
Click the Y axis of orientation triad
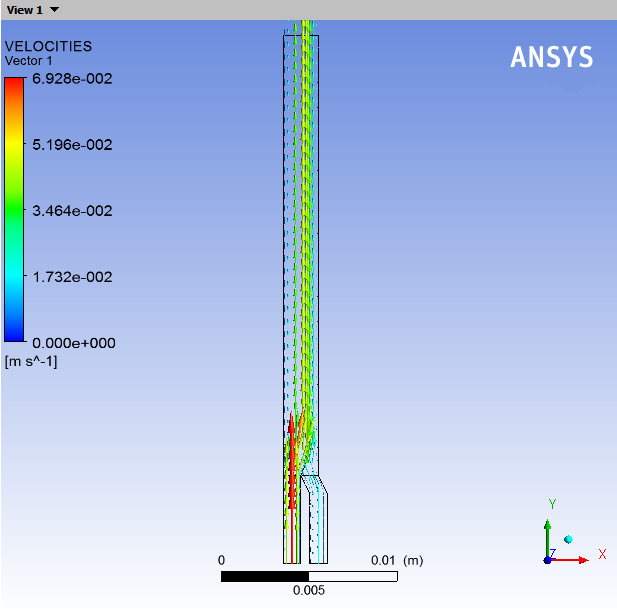coord(548,539)
